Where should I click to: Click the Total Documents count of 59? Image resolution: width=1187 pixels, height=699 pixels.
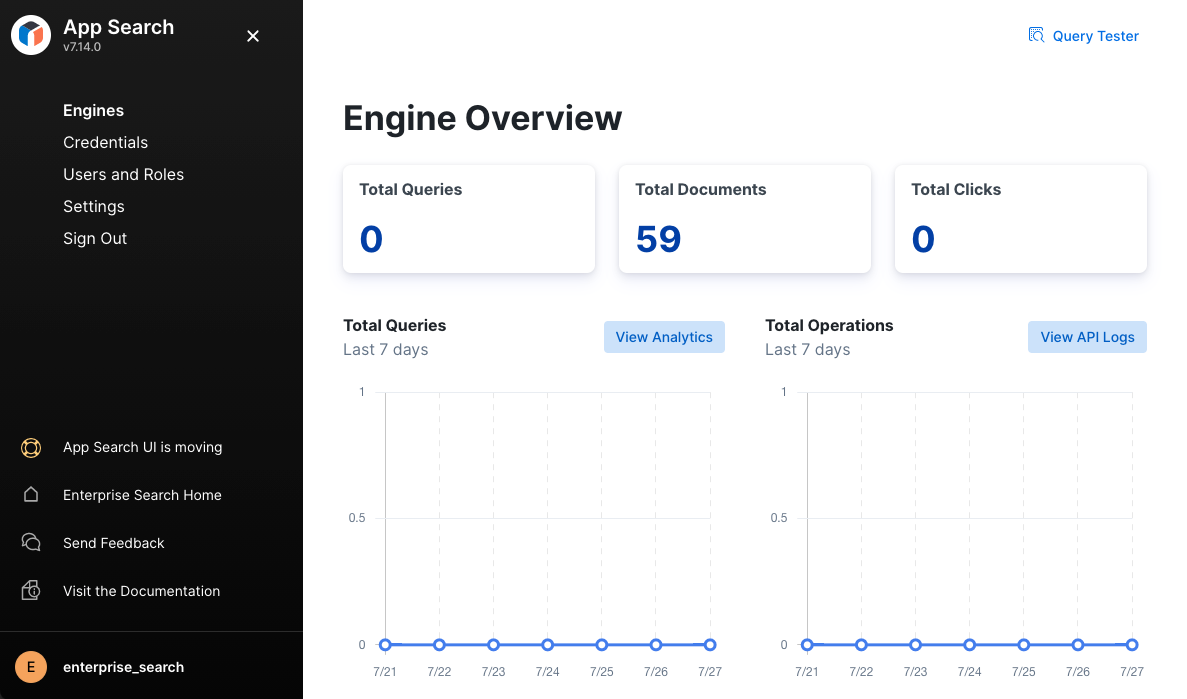(657, 239)
